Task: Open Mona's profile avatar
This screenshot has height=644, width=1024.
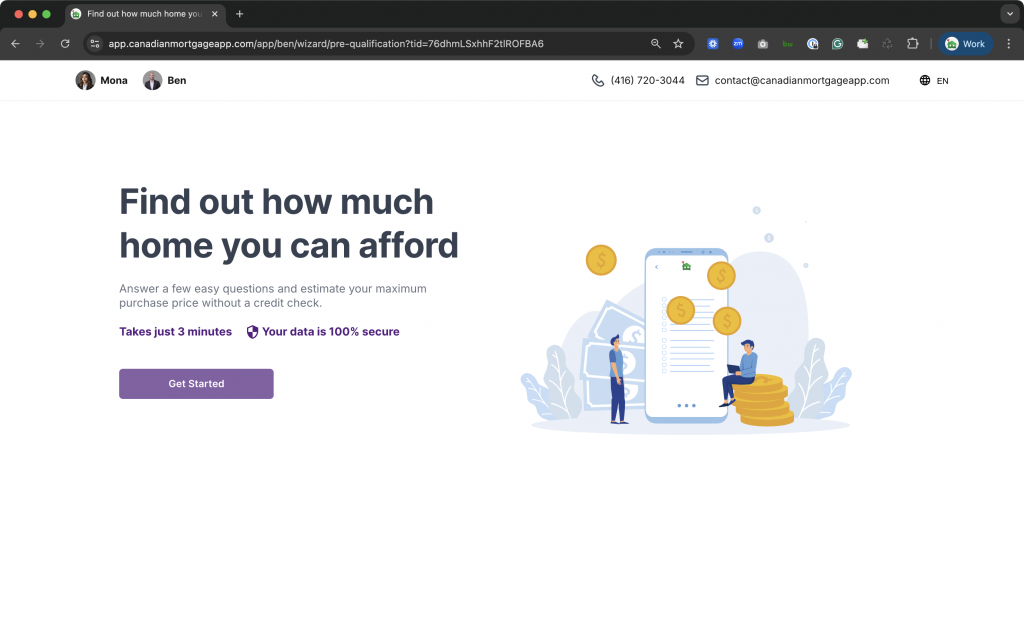Action: pos(85,80)
